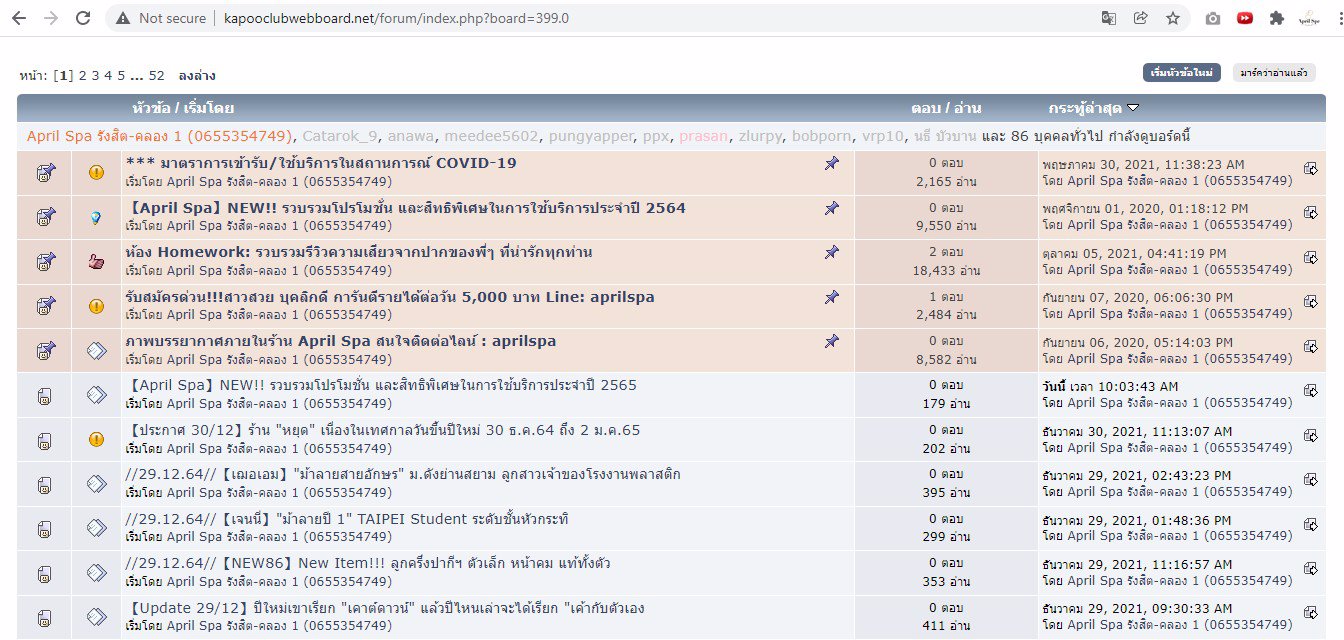This screenshot has height=640, width=1344.
Task: Click the extensions puzzle icon in the browser toolbar
Action: pos(1279,17)
